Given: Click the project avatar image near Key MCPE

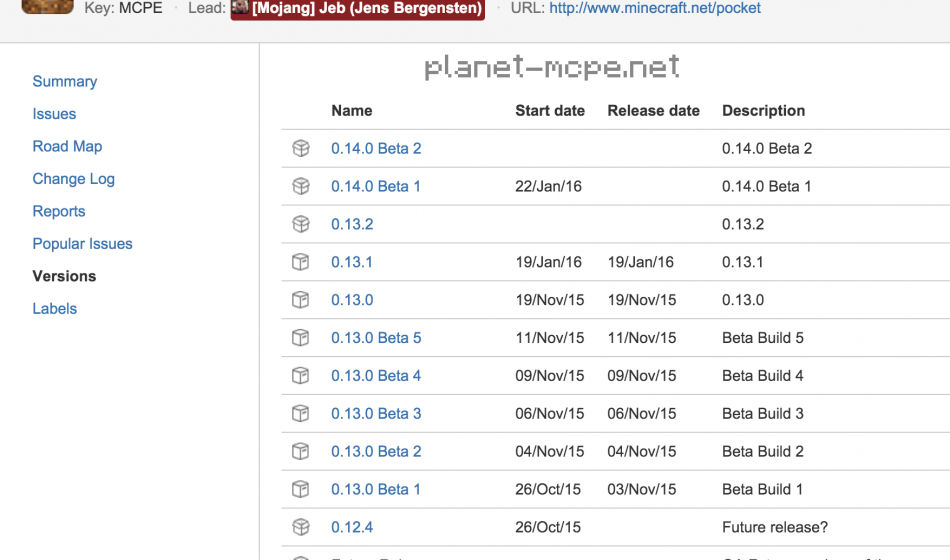Looking at the screenshot, I should click(x=47, y=7).
